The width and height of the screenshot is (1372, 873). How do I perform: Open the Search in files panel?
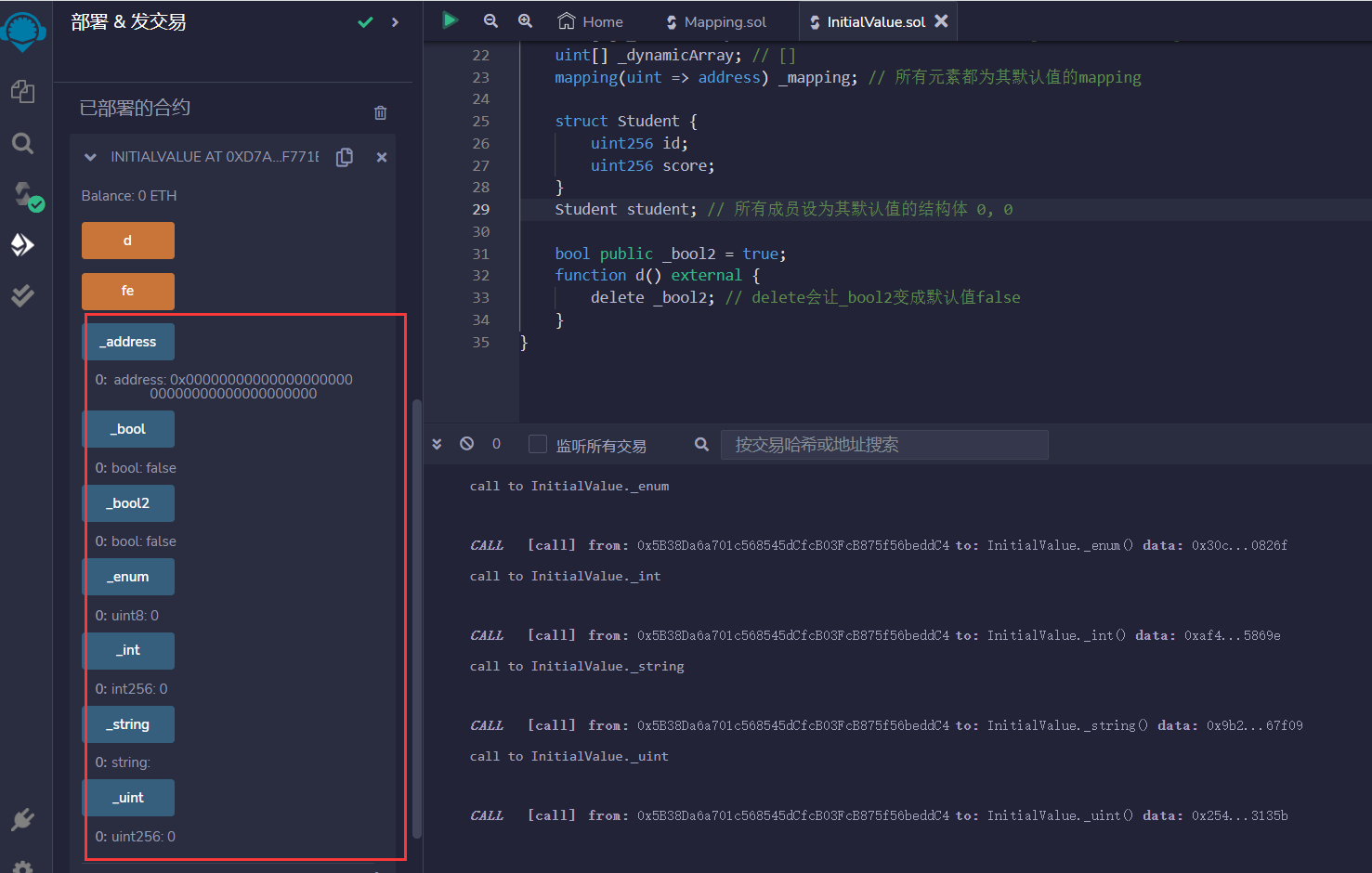(22, 143)
